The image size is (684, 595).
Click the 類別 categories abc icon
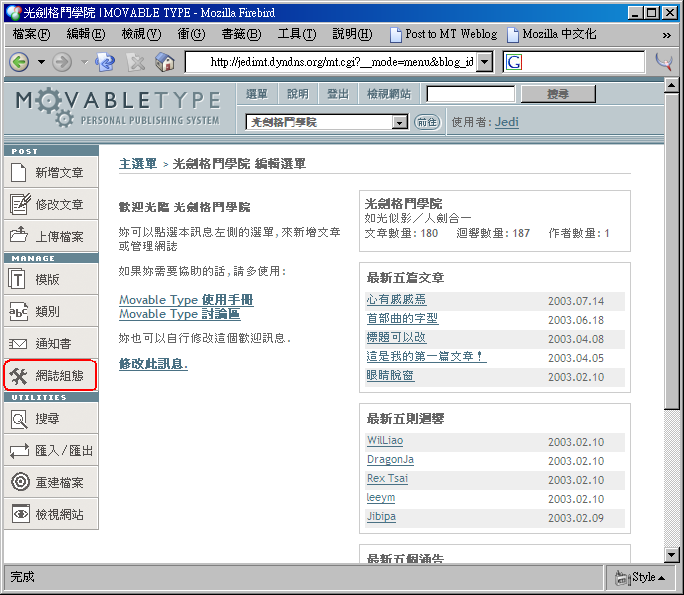18,311
